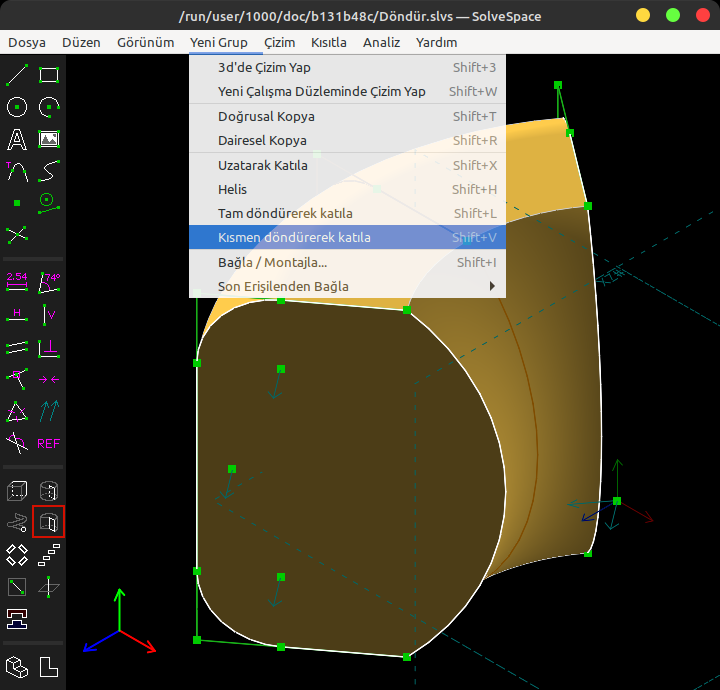720x690 pixels.
Task: Select the rectangle sketch tool
Action: pos(49,75)
